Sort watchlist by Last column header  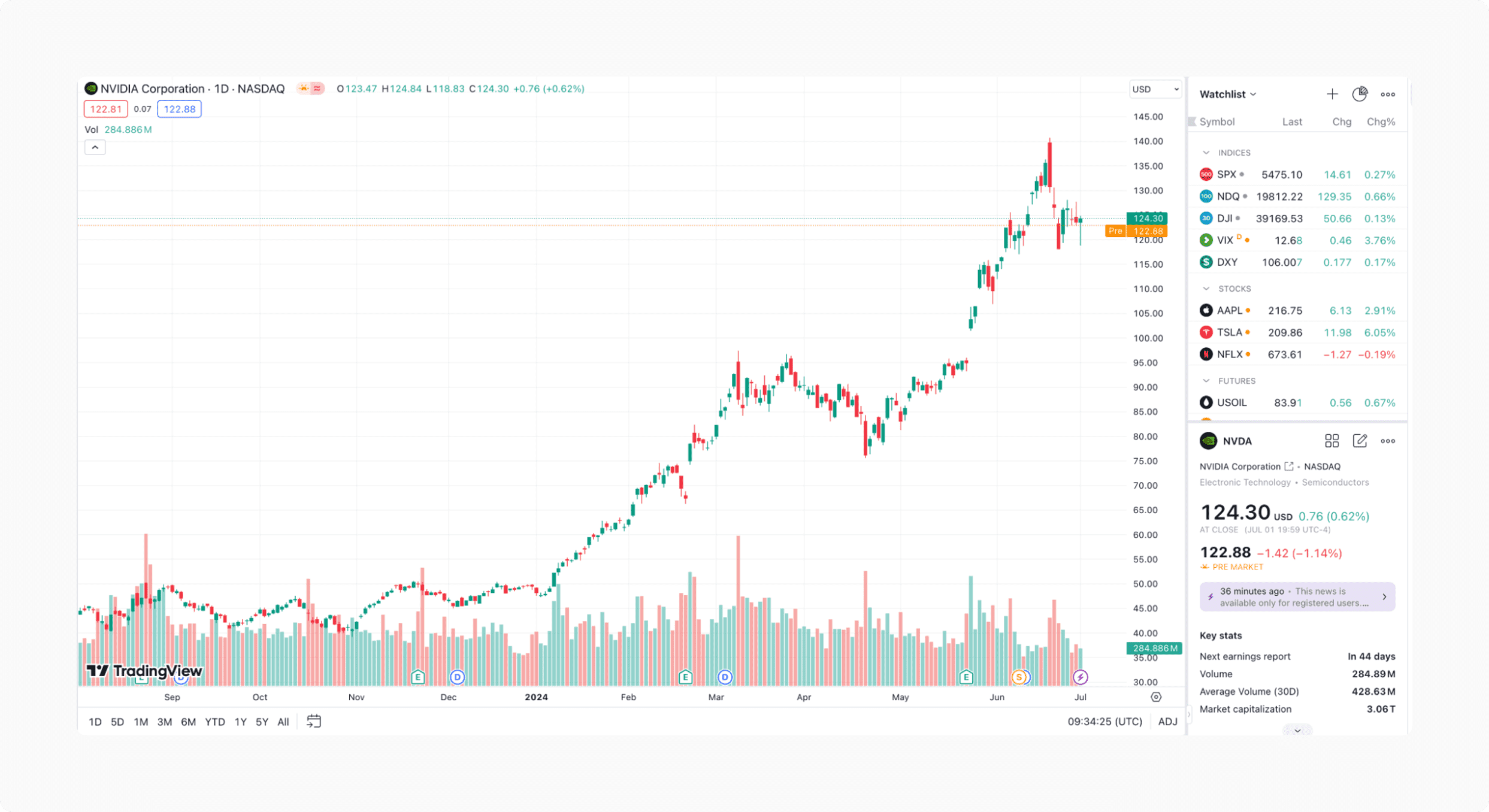pos(1291,122)
